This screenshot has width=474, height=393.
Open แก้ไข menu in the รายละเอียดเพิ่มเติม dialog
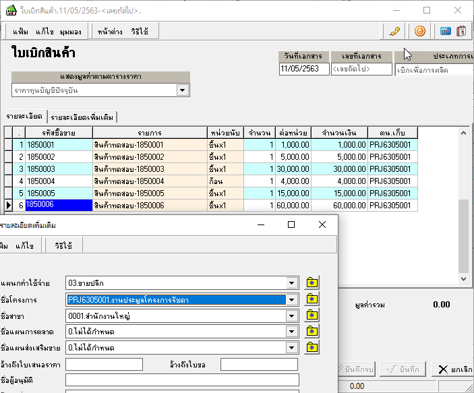pos(24,246)
